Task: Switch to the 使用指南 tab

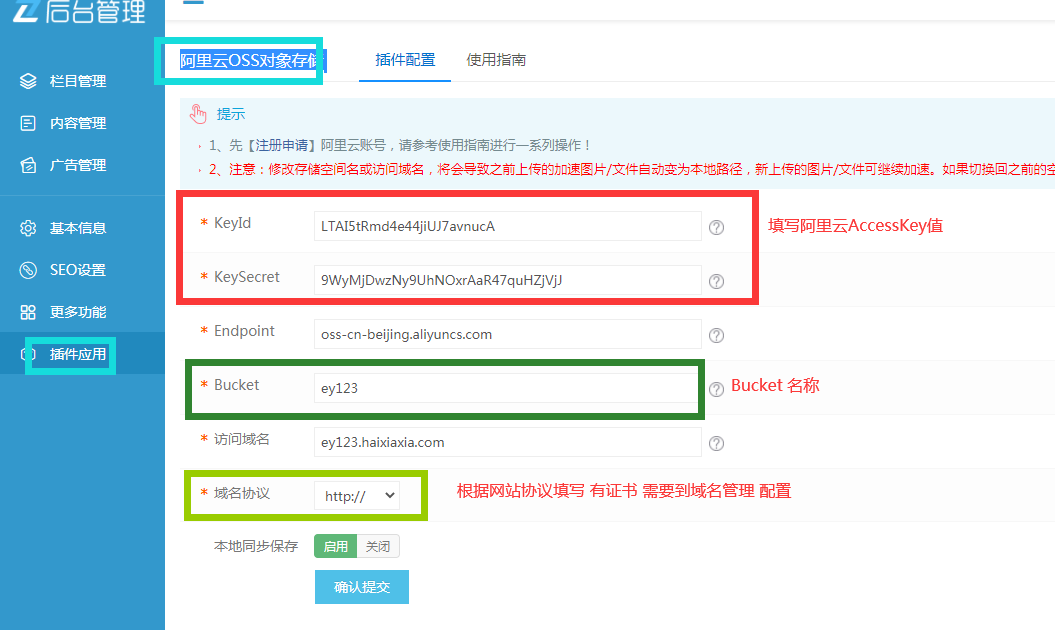Action: 496,60
